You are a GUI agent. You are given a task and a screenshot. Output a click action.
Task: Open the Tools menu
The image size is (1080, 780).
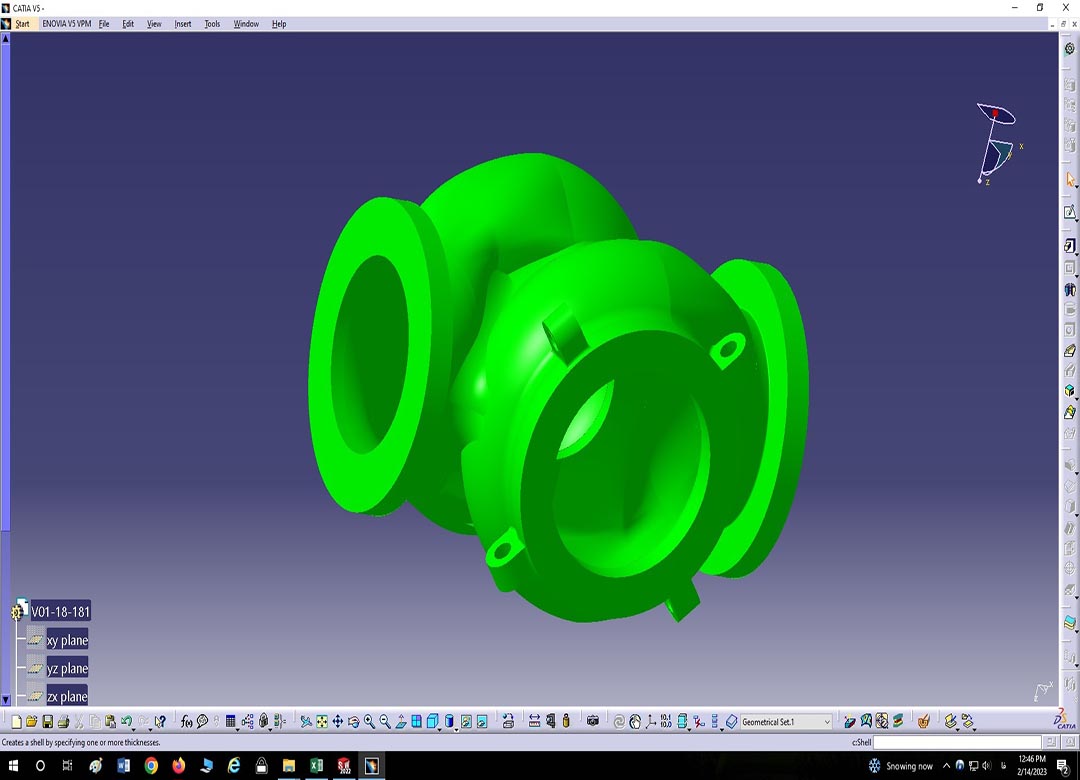click(212, 24)
